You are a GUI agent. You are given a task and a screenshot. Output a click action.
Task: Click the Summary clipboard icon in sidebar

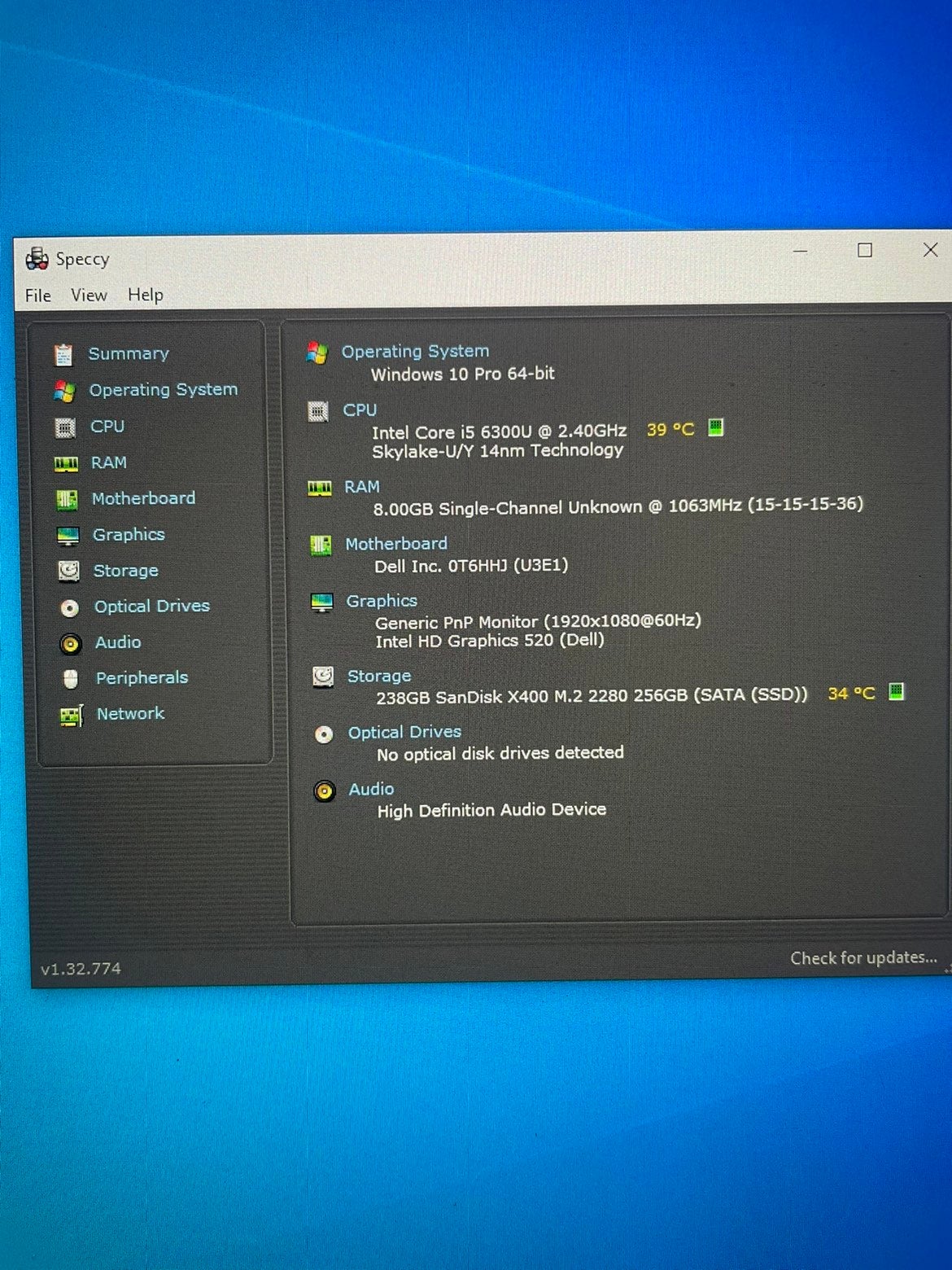tap(63, 355)
